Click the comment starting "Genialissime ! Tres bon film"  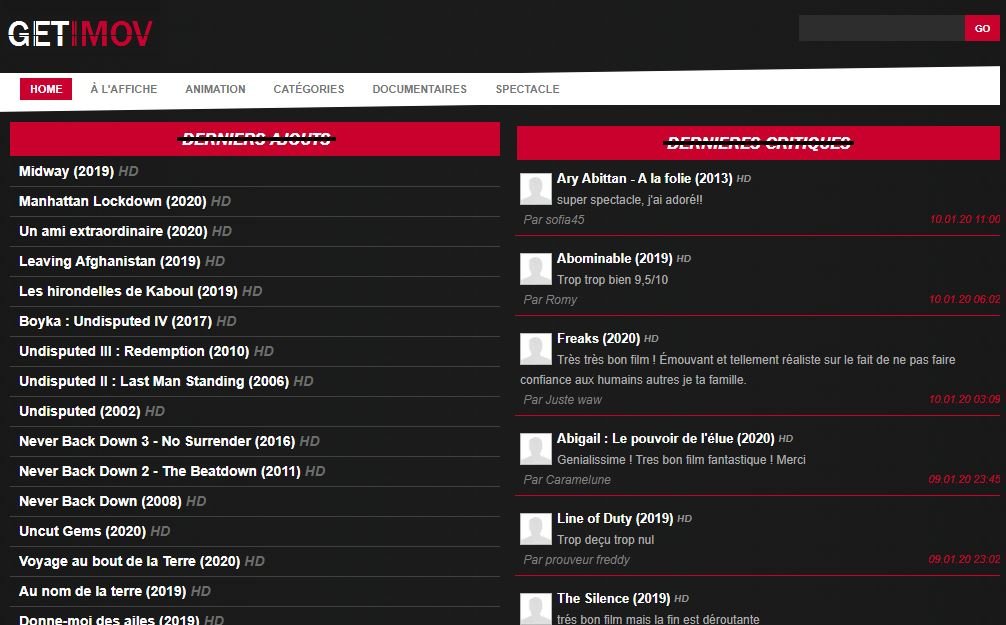pos(681,460)
